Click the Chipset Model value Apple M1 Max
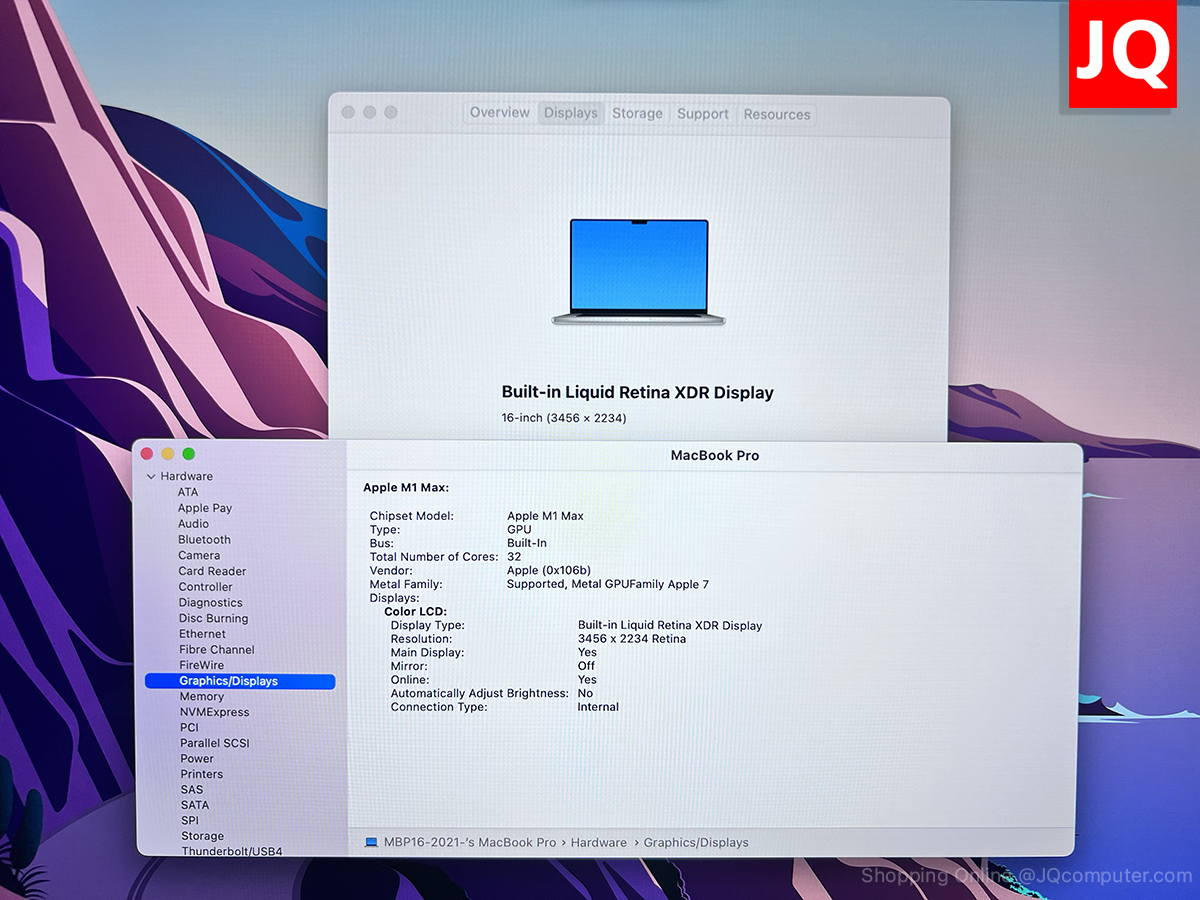This screenshot has width=1200, height=900. tap(546, 516)
